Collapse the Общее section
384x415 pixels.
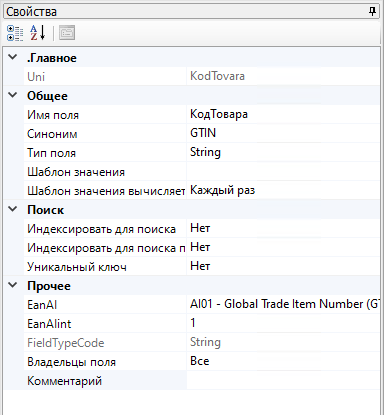point(13,95)
